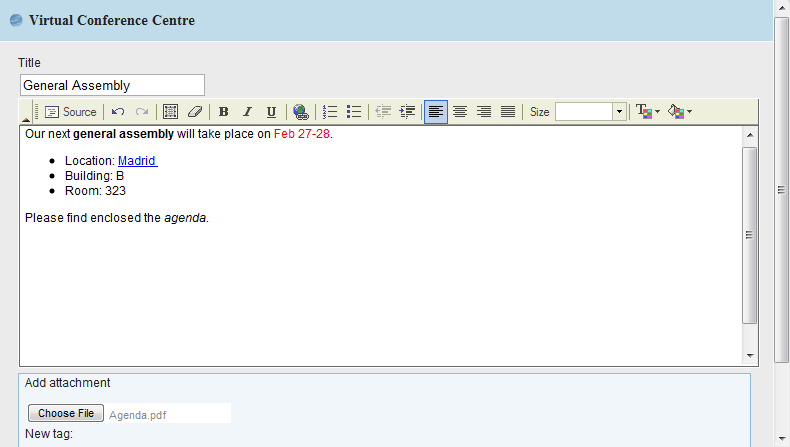Open the font Size dropdown
This screenshot has width=790, height=447.
620,112
